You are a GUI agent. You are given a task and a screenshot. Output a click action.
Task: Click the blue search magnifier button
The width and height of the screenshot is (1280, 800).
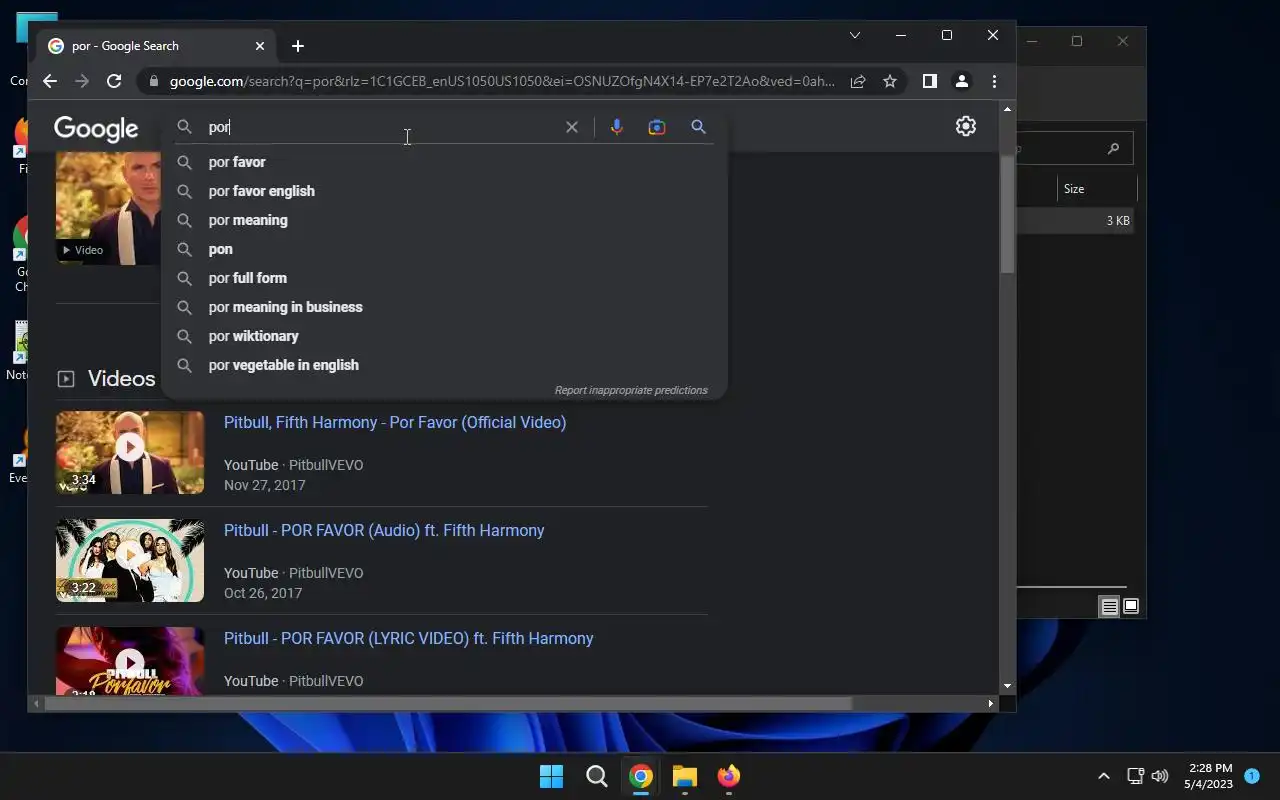699,127
